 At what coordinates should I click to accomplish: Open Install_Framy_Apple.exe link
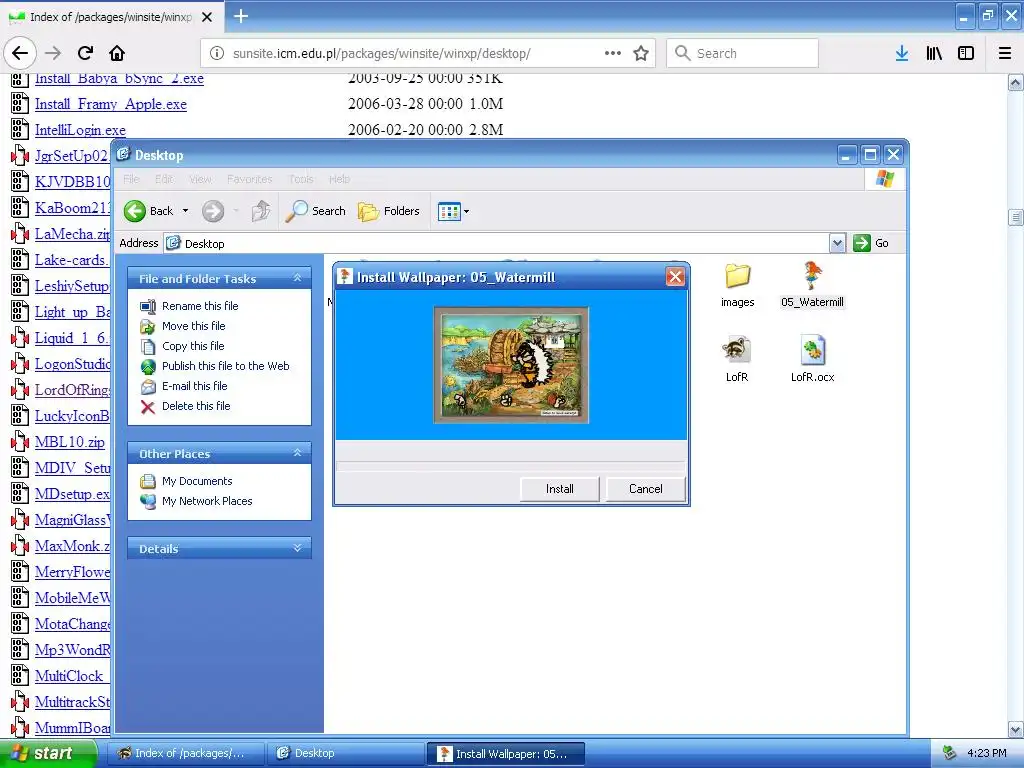pyautogui.click(x=110, y=104)
